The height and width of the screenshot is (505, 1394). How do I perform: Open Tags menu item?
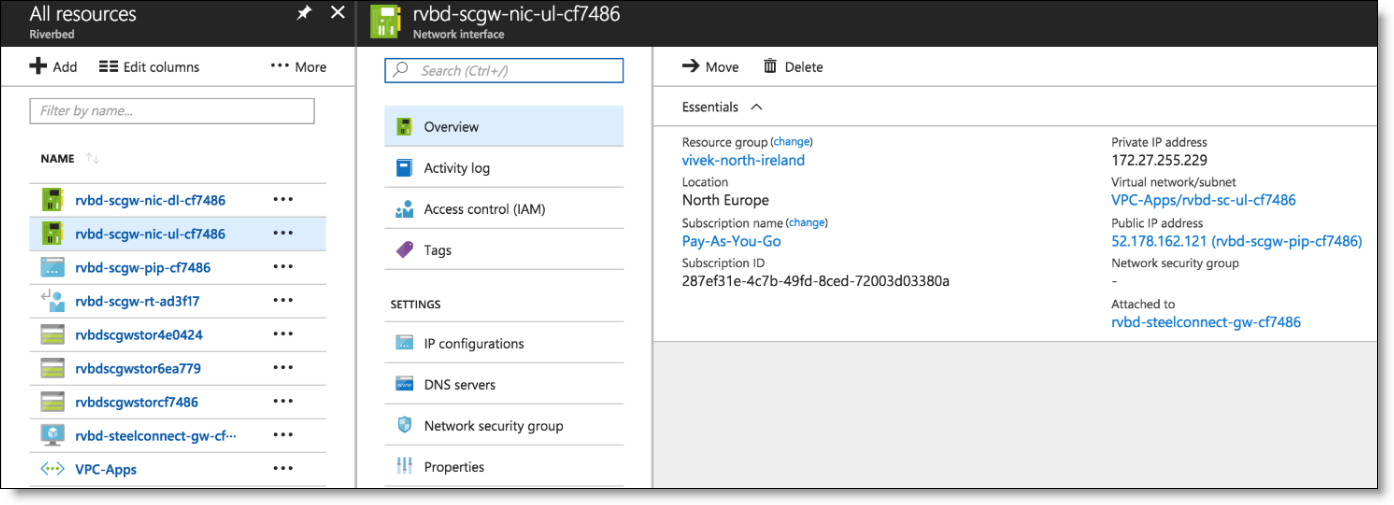(x=438, y=250)
